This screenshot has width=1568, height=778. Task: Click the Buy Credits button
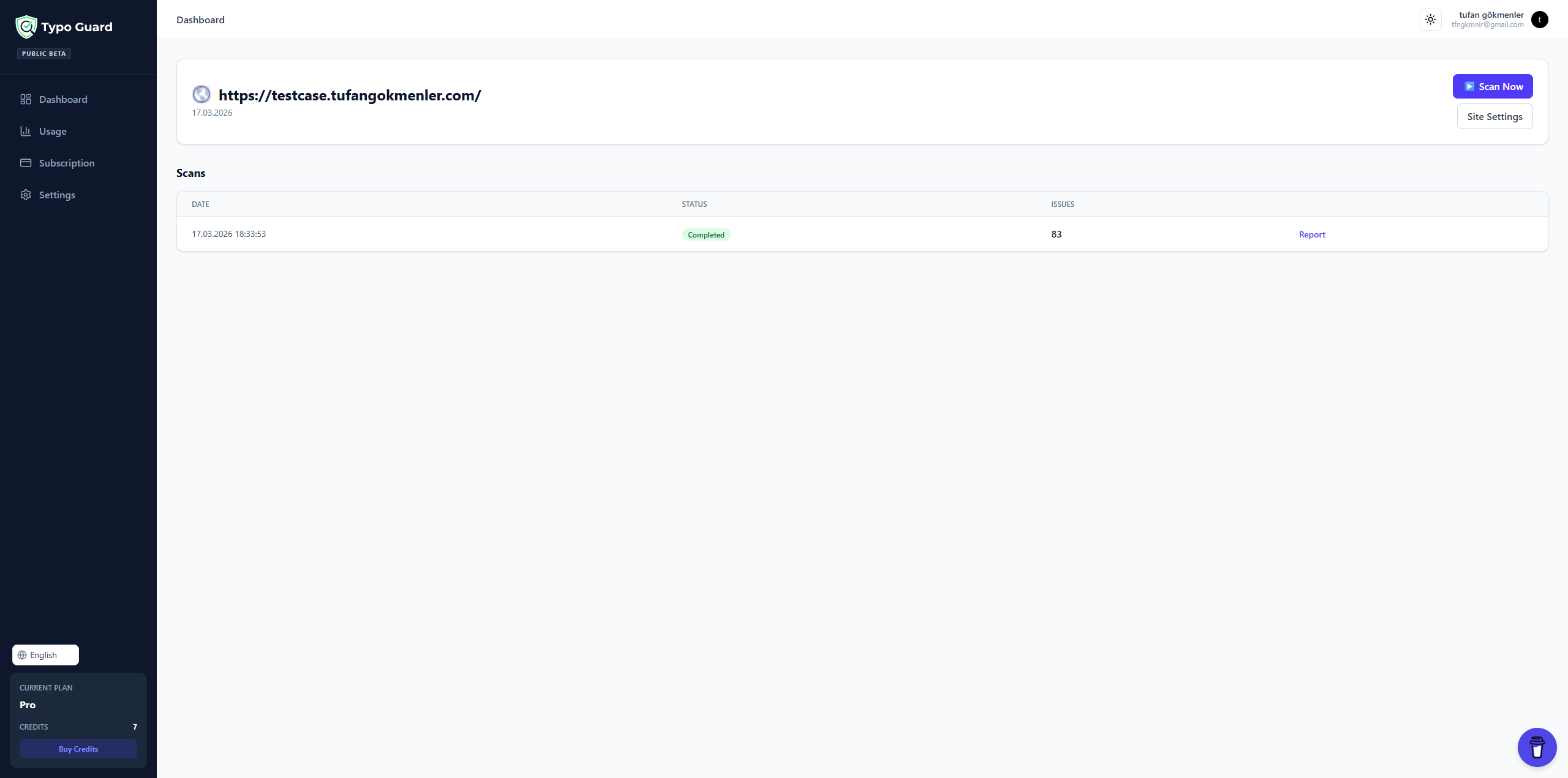(78, 749)
